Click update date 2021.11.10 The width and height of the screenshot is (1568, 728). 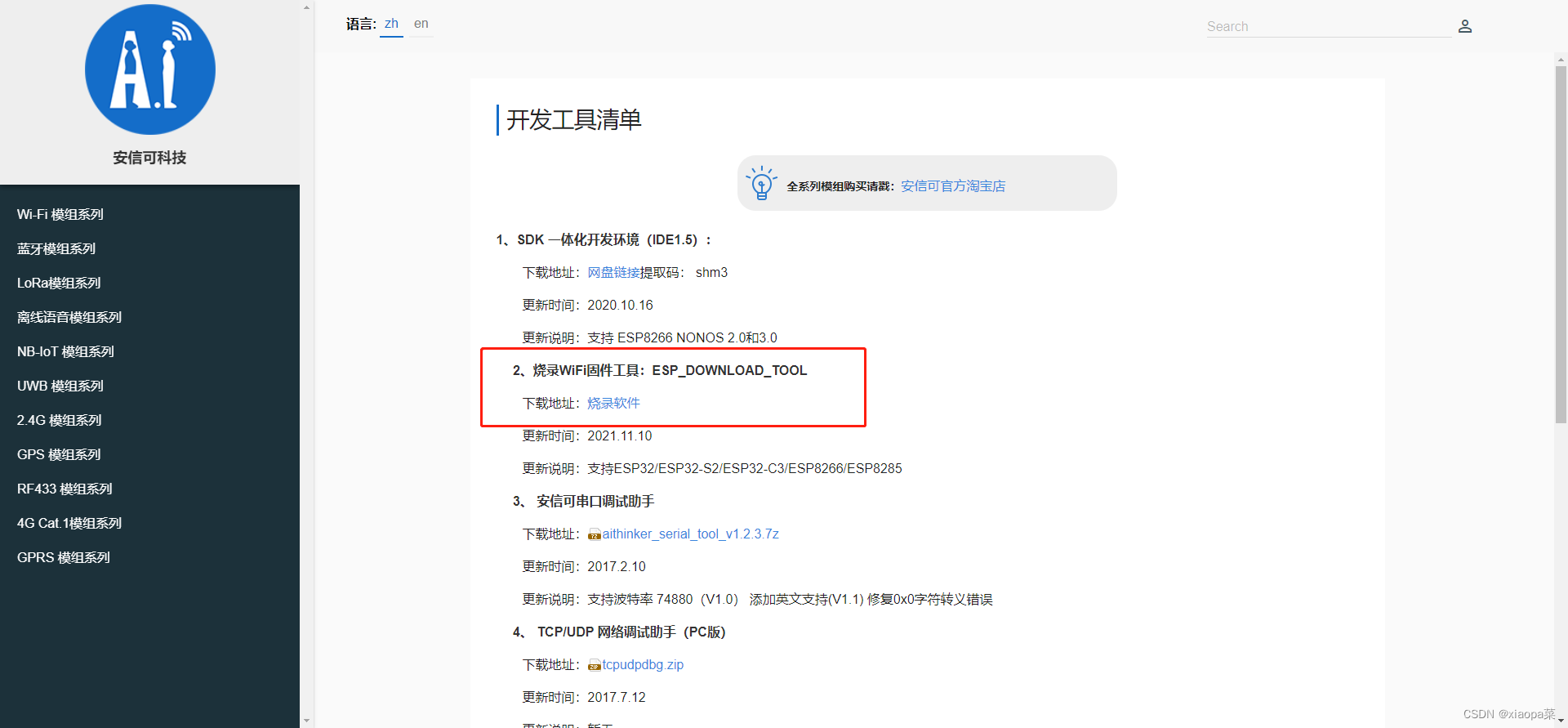[x=619, y=435]
